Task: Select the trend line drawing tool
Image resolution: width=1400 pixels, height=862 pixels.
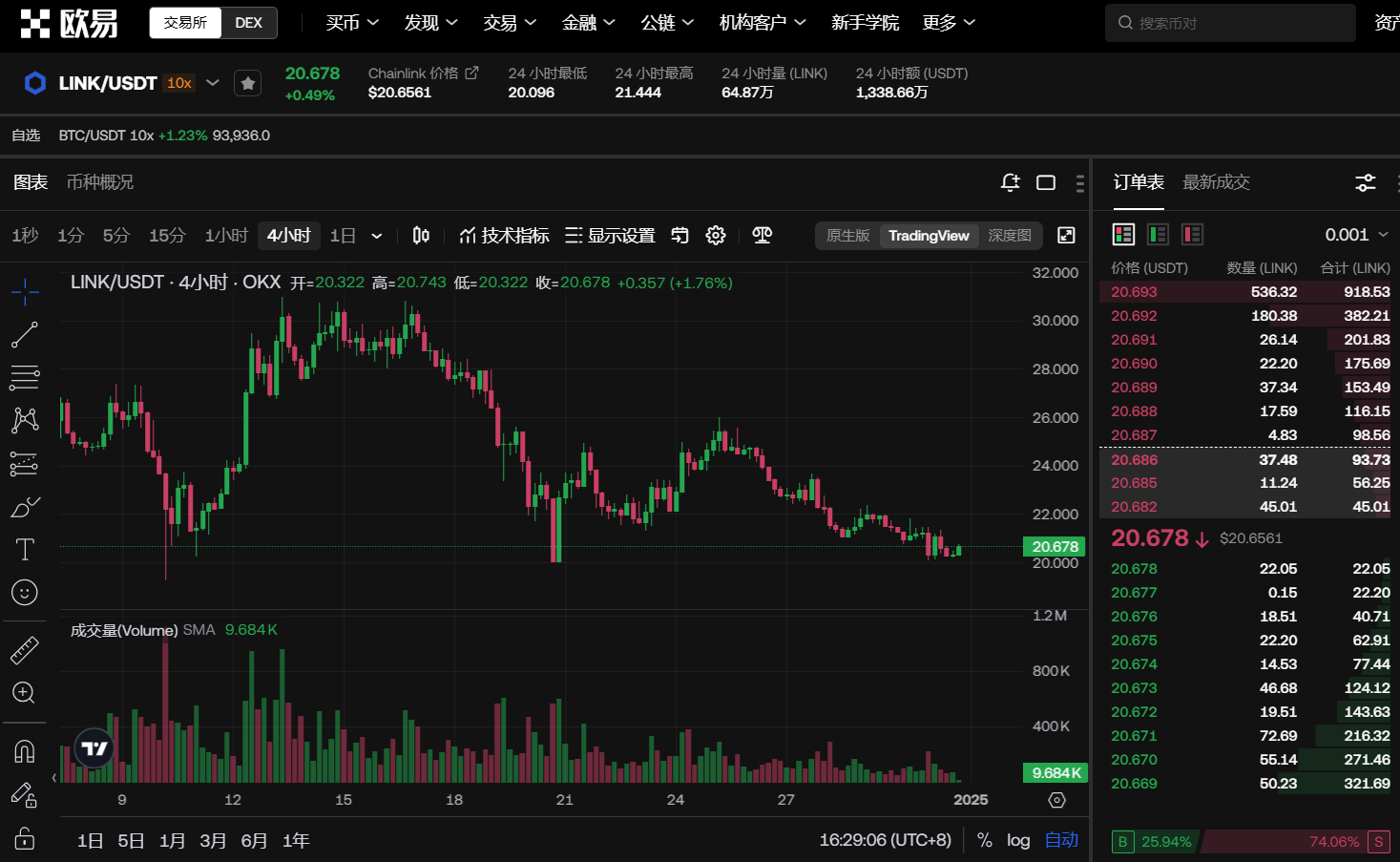Action: click(x=24, y=334)
